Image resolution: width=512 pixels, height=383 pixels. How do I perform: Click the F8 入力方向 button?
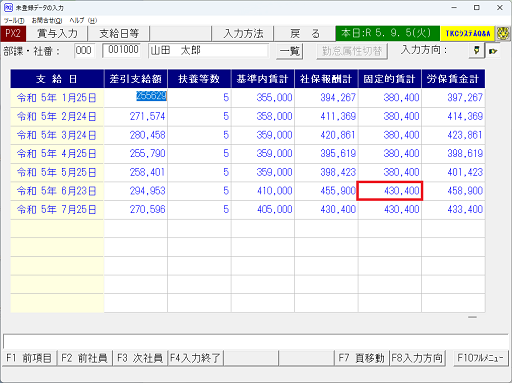(x=417, y=358)
